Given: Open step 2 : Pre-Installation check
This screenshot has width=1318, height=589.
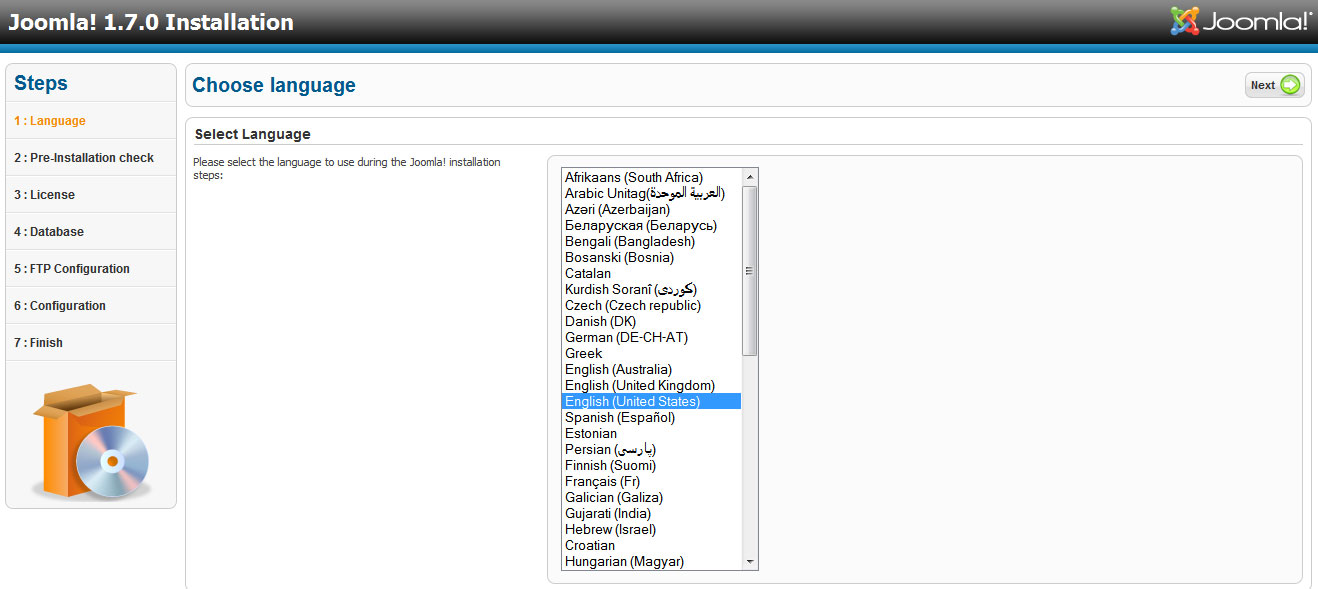Looking at the screenshot, I should (x=91, y=158).
